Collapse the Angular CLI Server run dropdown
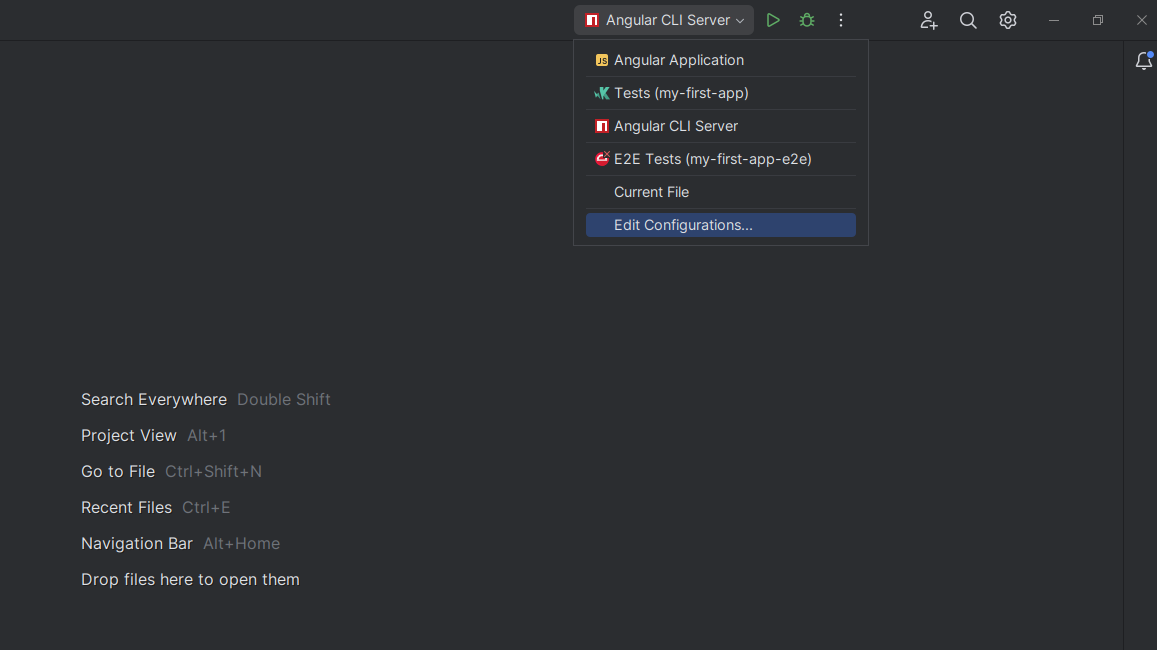Screen dimensions: 1157x650 click(x=740, y=21)
